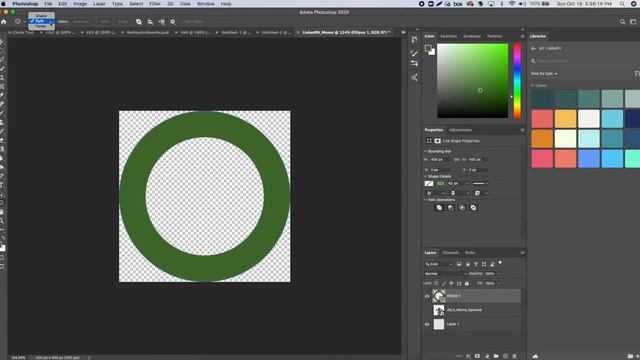640x360 pixels.
Task: Open Spotlight search in macOS menu bar
Action: 622,4
